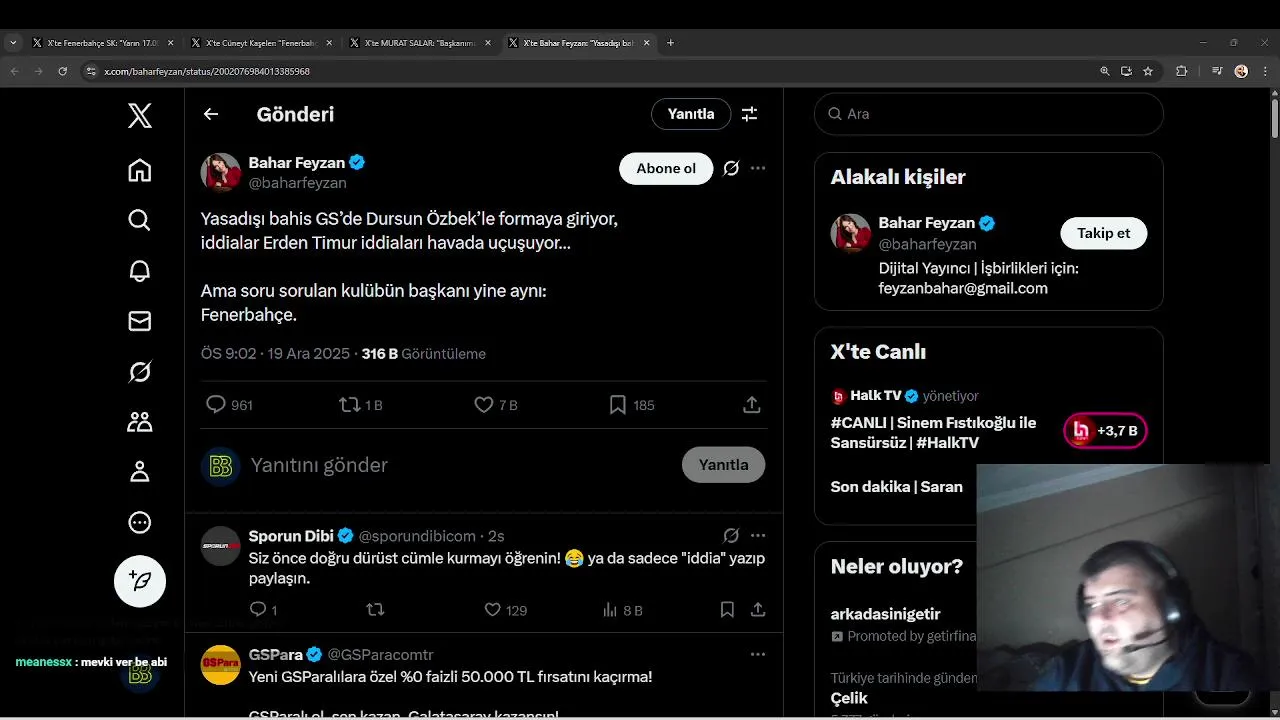Click Grok icon on Bahar Feyzan's post
The width and height of the screenshot is (1280, 720).
point(731,168)
